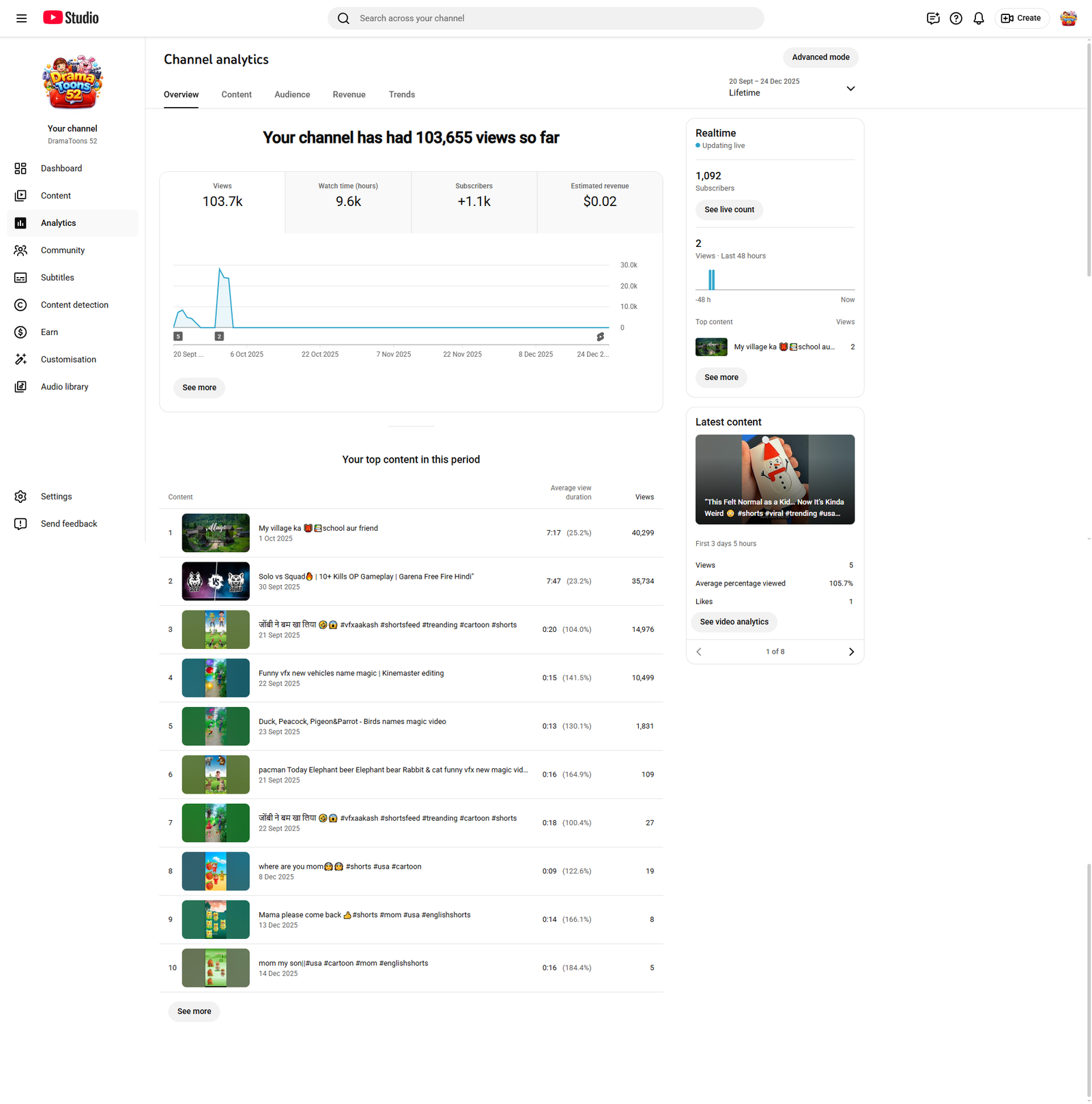
Task: Open Content detection in sidebar
Action: (x=74, y=305)
